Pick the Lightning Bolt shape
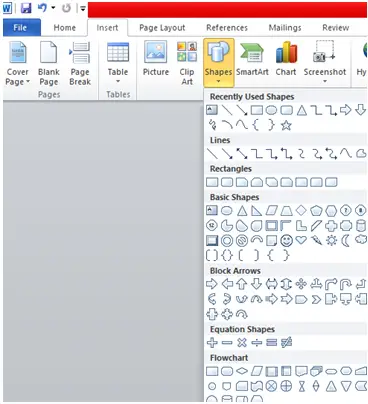Viewport: 368px width, 404px height. [x=316, y=240]
